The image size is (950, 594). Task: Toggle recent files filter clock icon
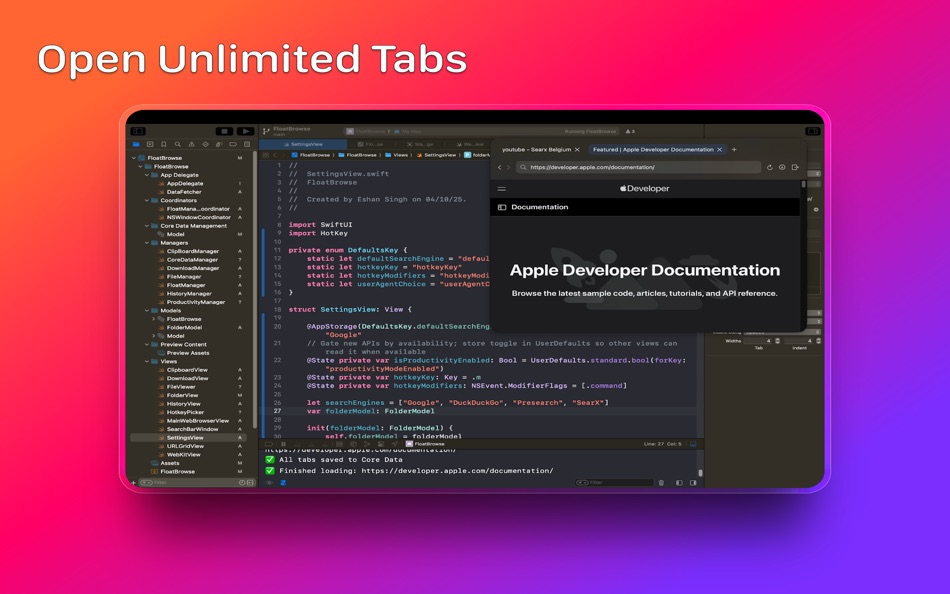pyautogui.click(x=242, y=482)
